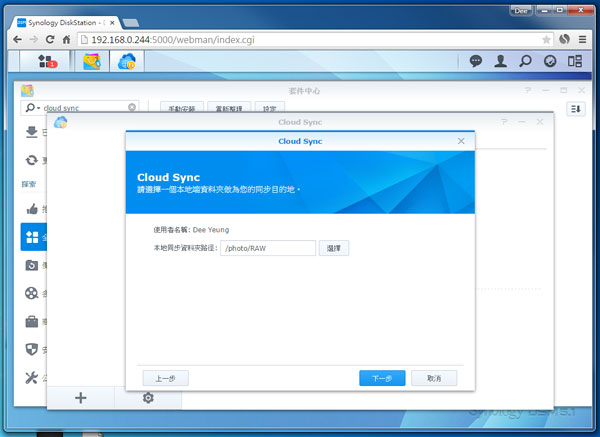Screen dimensions: 600x437
Task: Click the DSM search magnifier icon
Action: click(526, 62)
